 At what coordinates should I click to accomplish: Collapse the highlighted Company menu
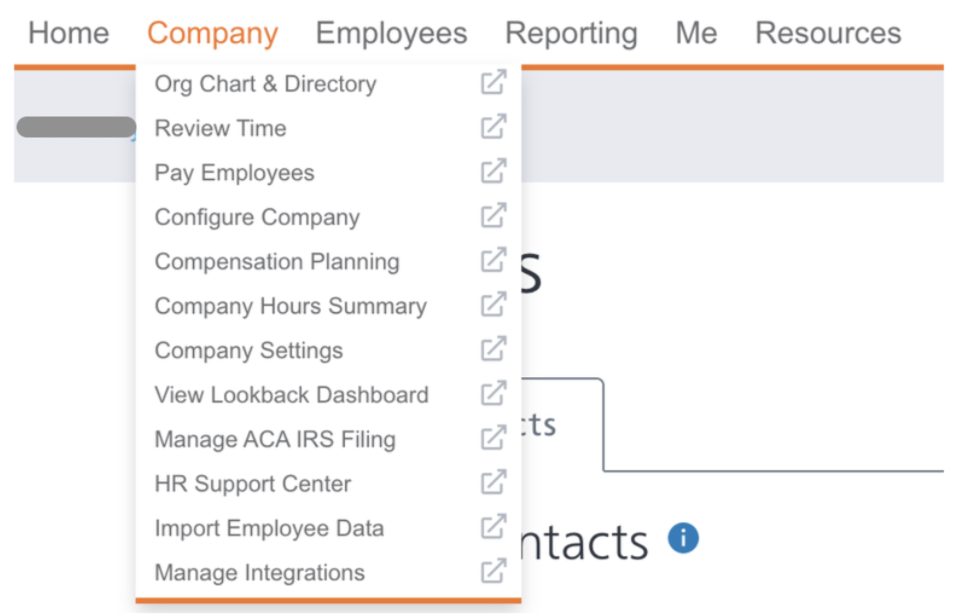tap(212, 33)
